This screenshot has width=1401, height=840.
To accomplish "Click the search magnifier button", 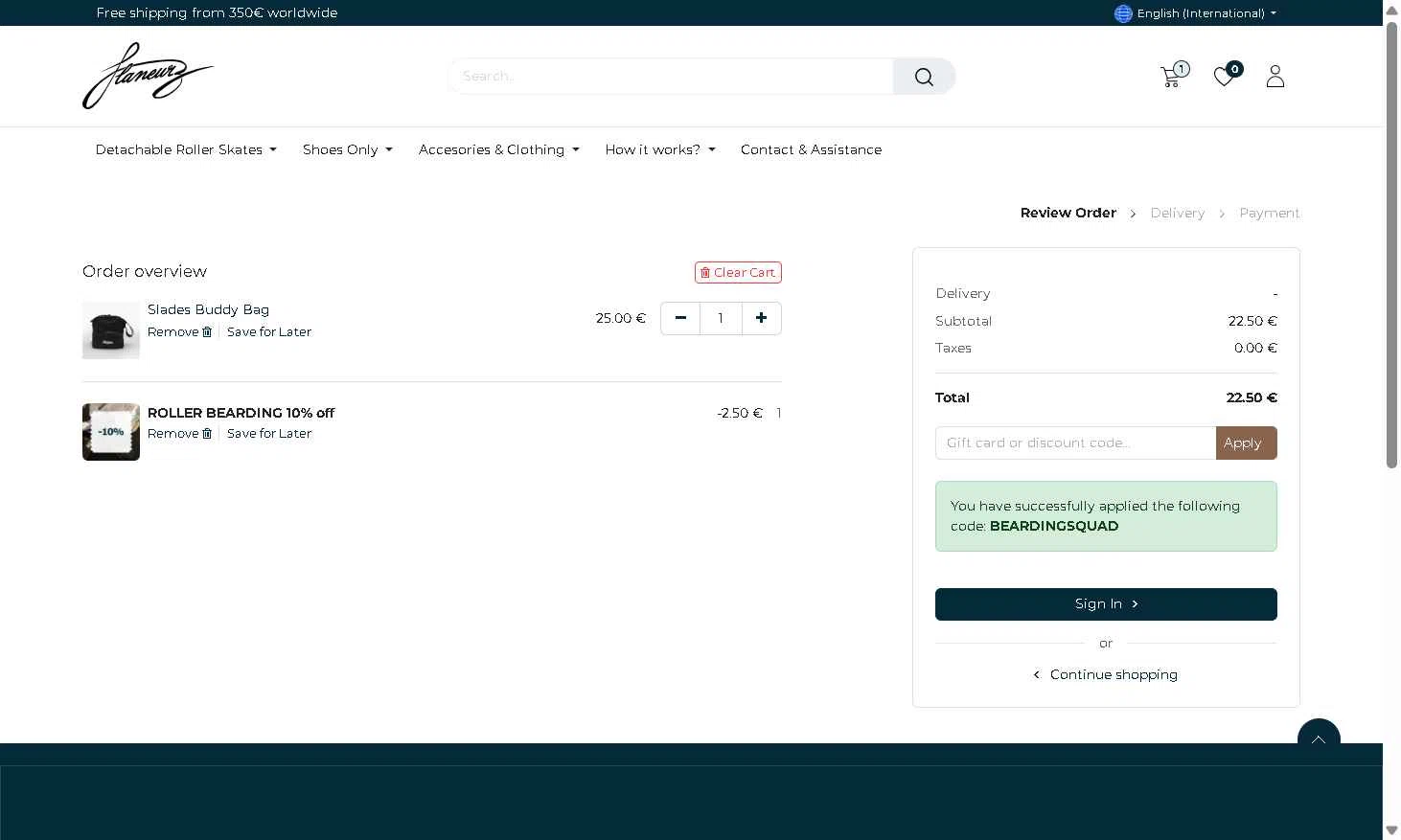I will pos(924,77).
